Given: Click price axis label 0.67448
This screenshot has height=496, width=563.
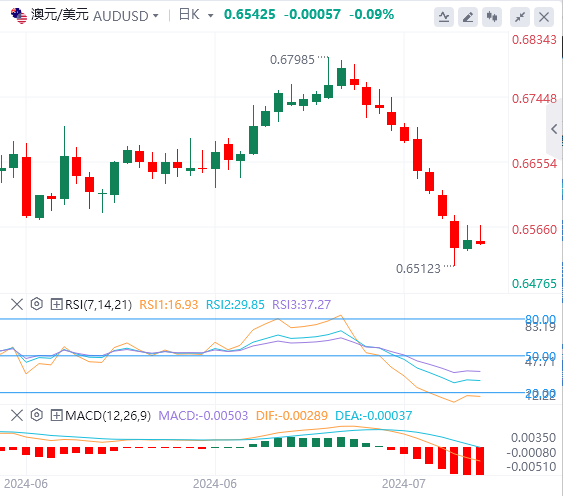Looking at the screenshot, I should coord(534,99).
